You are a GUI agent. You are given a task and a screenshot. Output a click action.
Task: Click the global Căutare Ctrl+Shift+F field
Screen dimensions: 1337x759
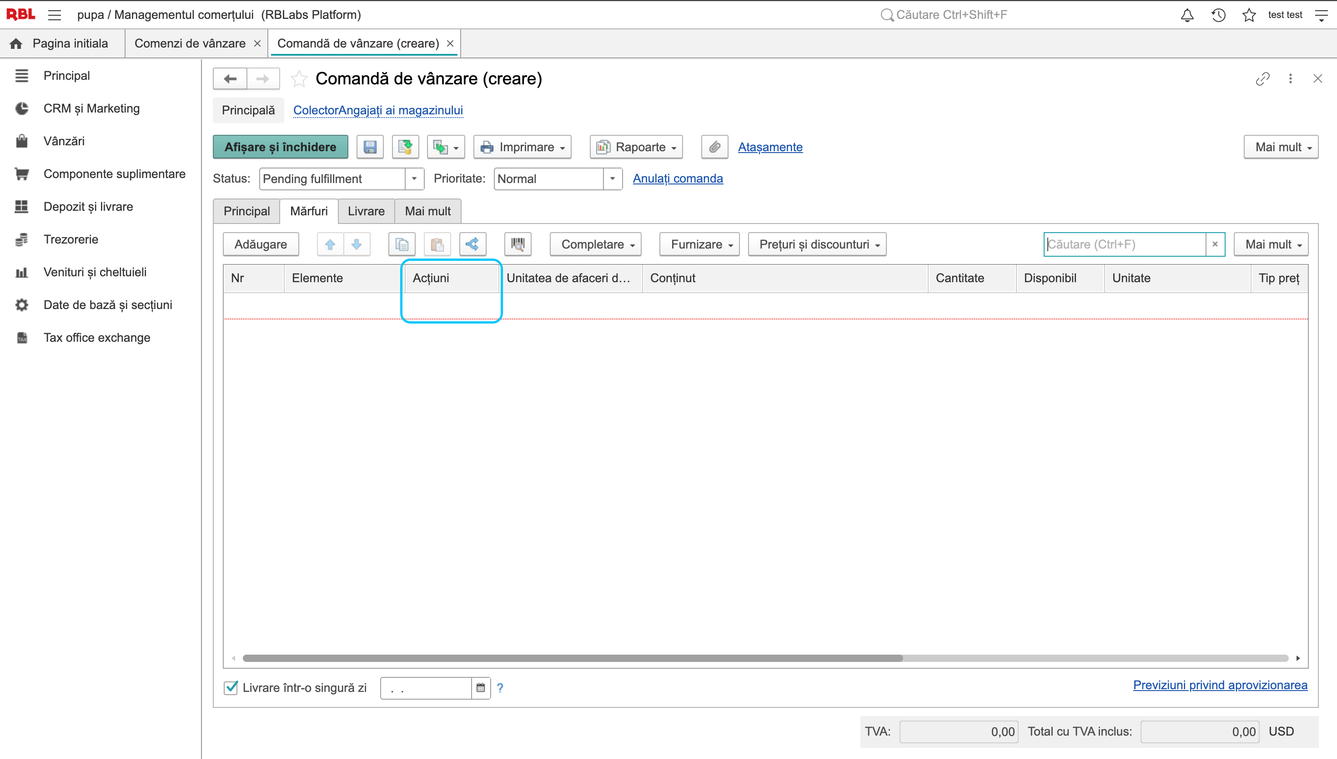(950, 15)
